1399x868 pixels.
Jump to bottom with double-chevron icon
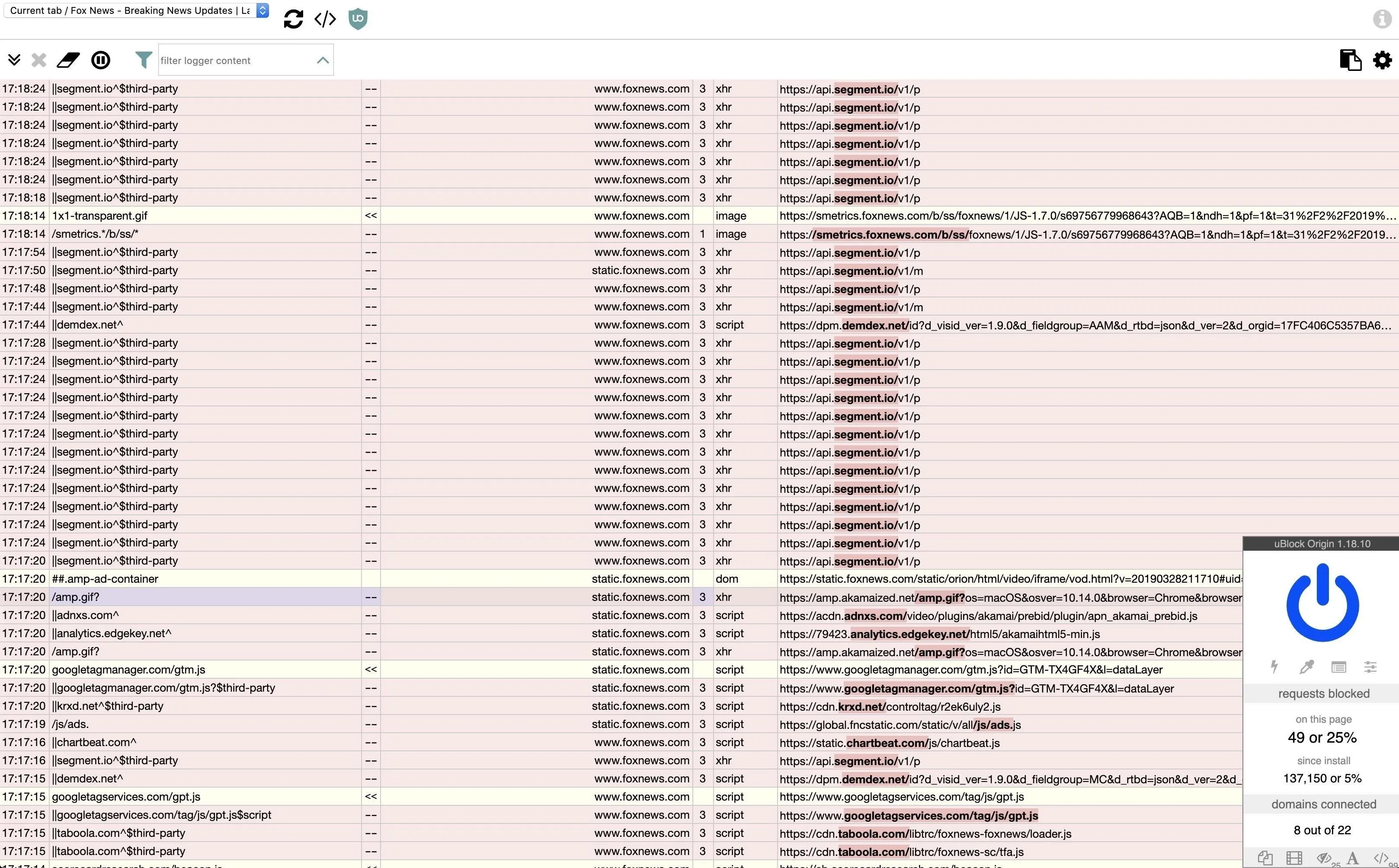point(14,60)
